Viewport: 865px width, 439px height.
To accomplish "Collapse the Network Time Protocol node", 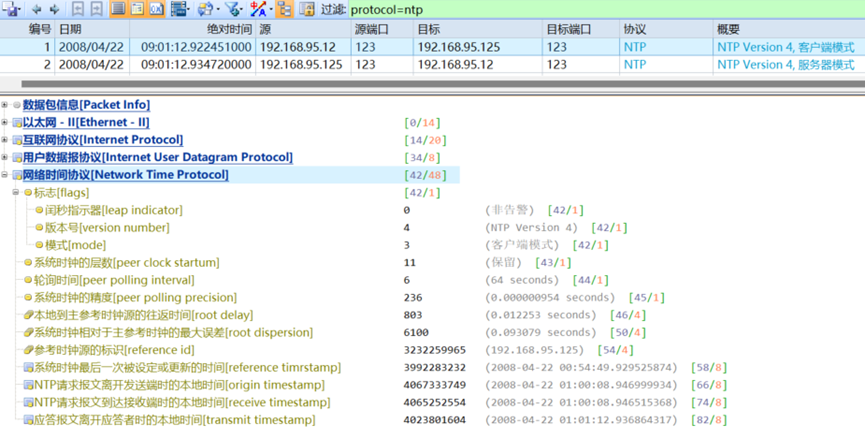I will point(6,175).
